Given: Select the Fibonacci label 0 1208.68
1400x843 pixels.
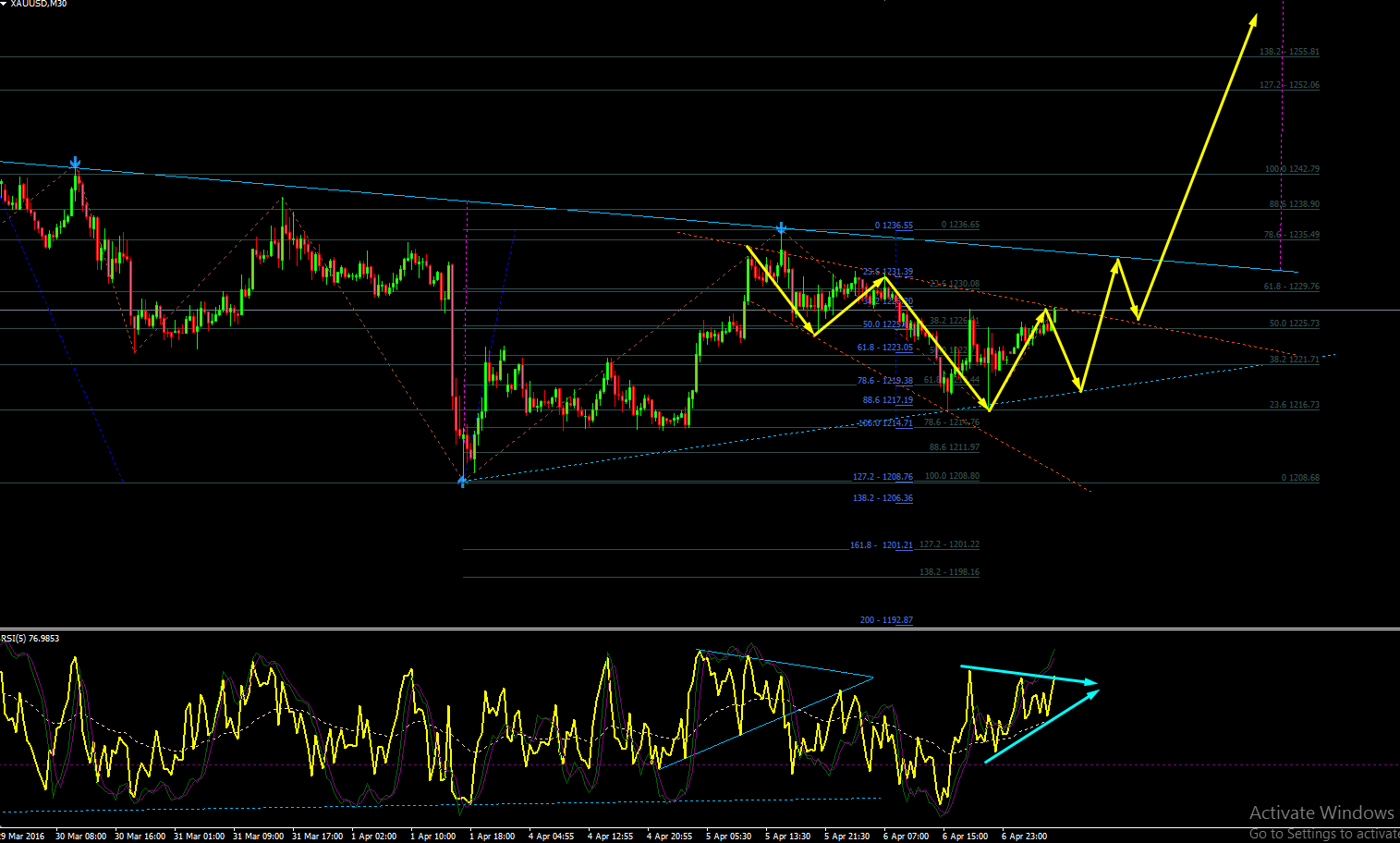Looking at the screenshot, I should 1300,478.
